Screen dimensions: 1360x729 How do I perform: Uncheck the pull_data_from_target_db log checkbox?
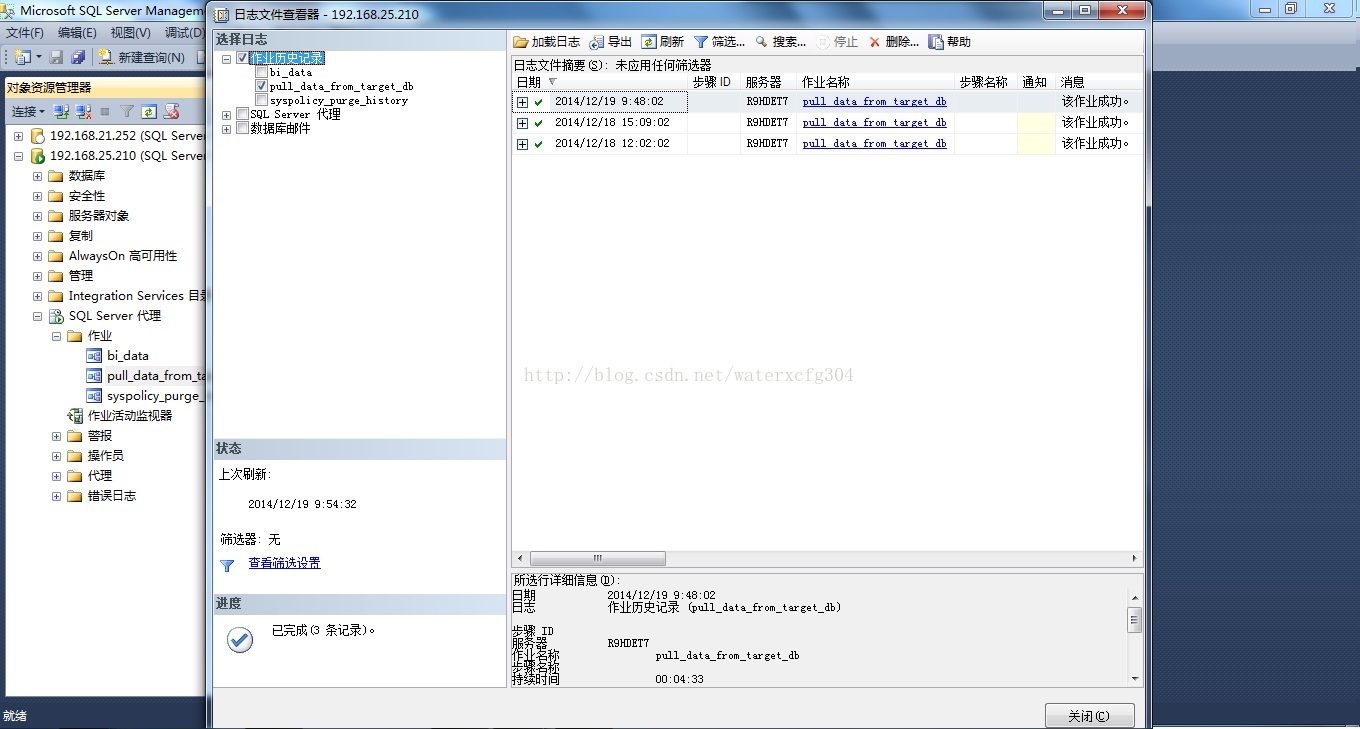point(262,86)
